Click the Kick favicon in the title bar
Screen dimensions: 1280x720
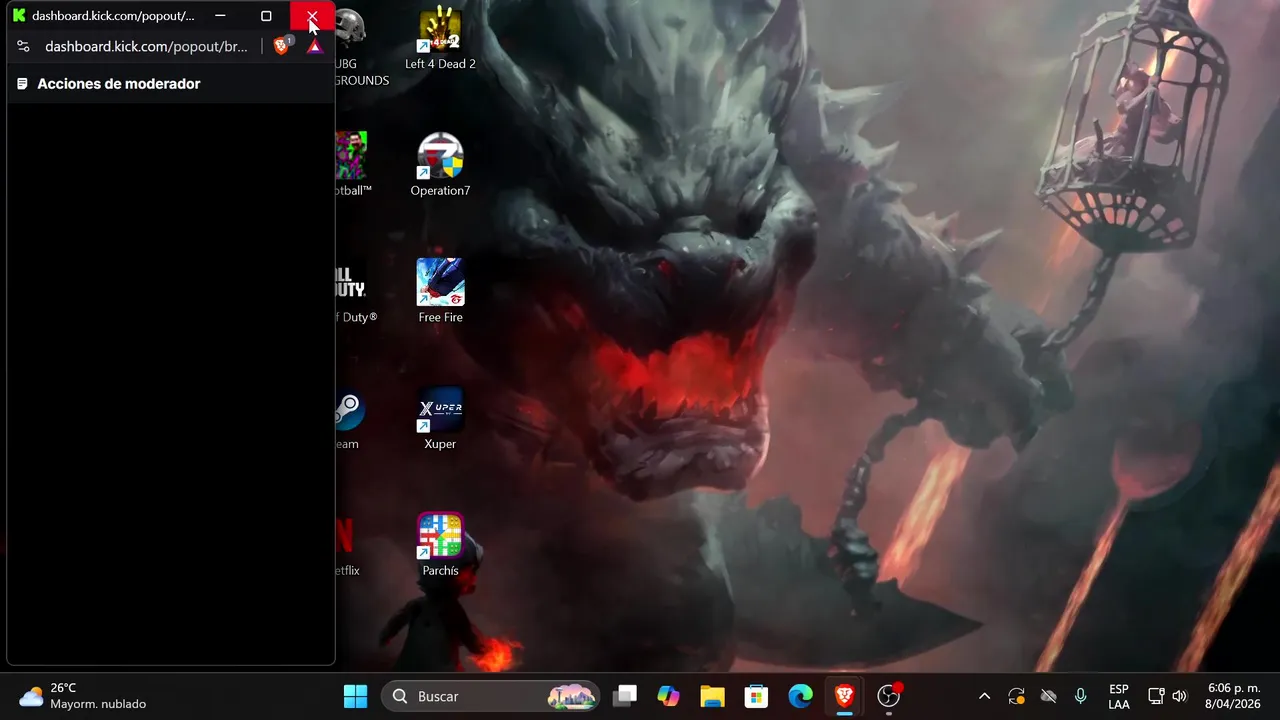click(x=19, y=16)
